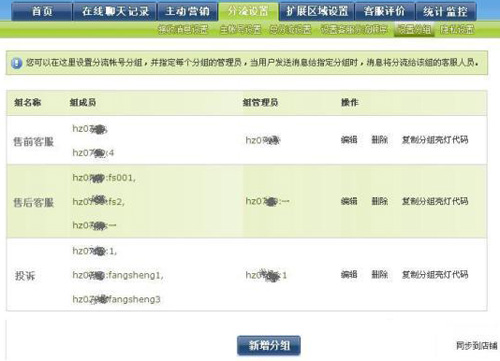Select the 售后客服 group name
Viewport: 500px width, 361px height.
click(33, 203)
